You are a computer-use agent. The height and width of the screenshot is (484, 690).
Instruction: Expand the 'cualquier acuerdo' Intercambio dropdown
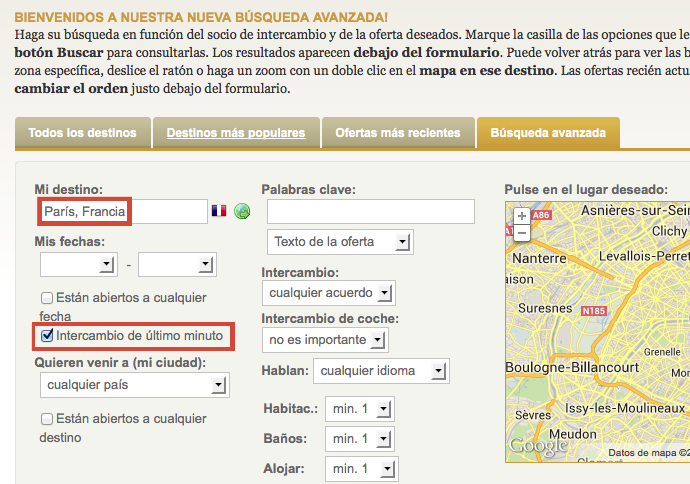click(x=329, y=293)
